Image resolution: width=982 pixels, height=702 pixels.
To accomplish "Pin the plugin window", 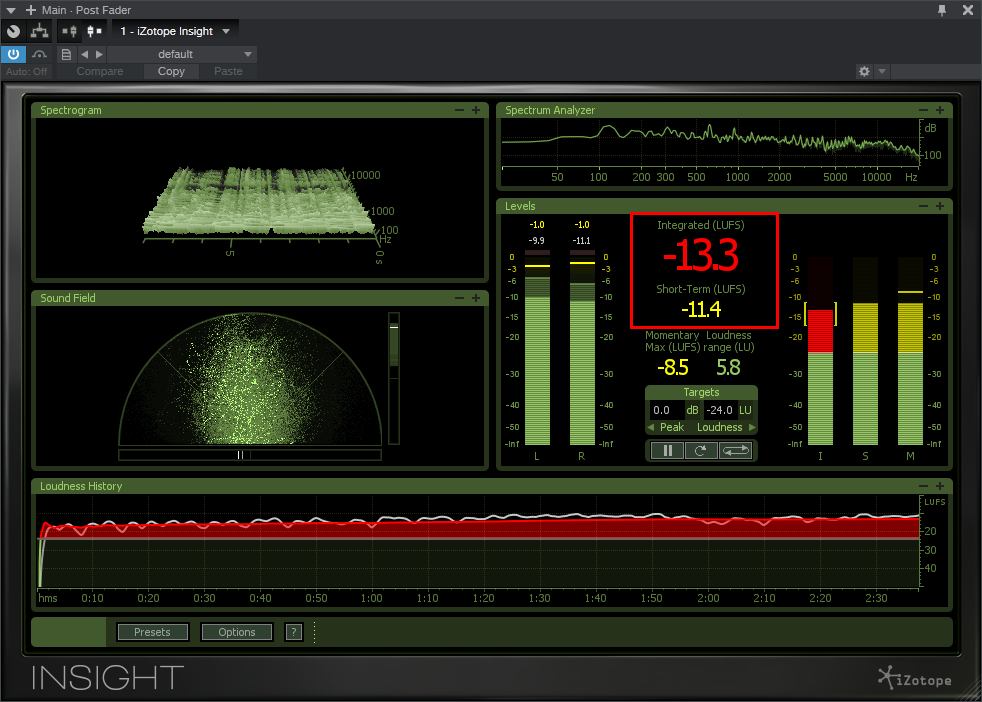I will [942, 10].
